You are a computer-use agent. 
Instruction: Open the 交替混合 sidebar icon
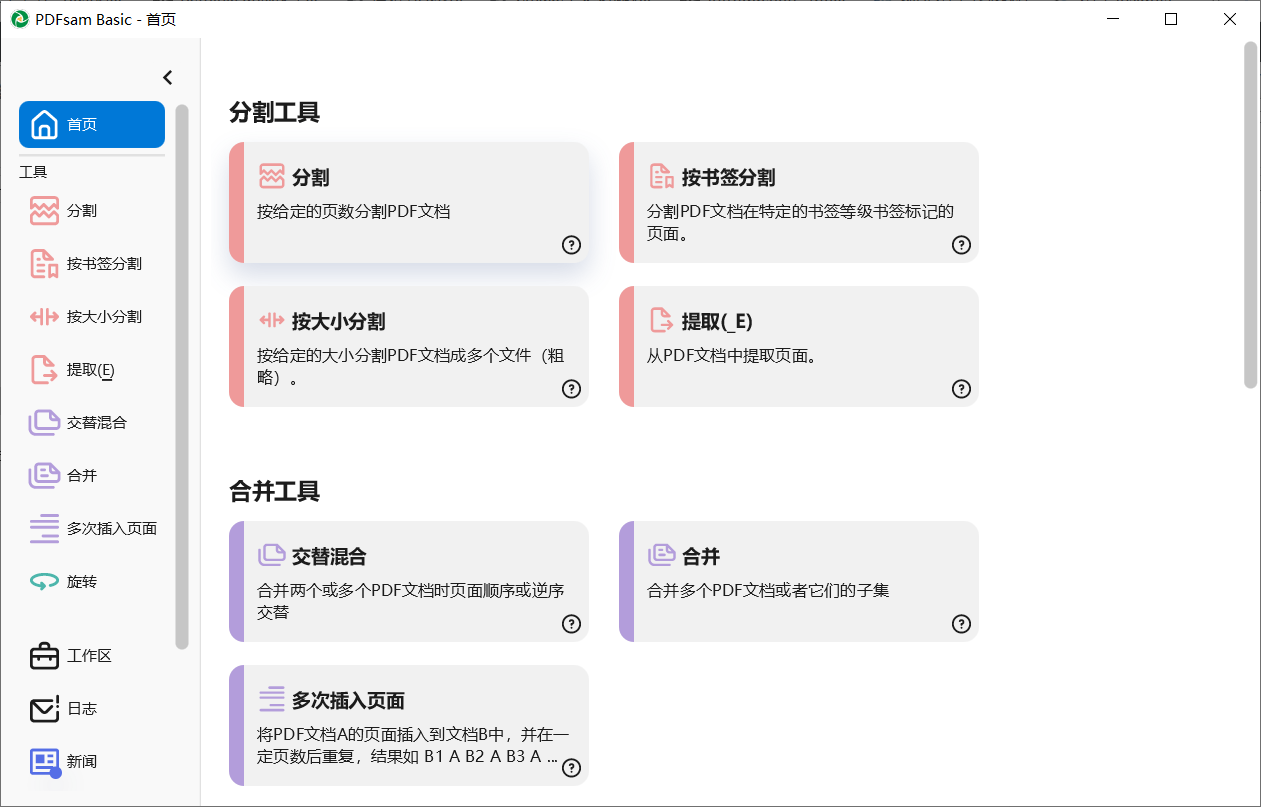click(x=44, y=423)
